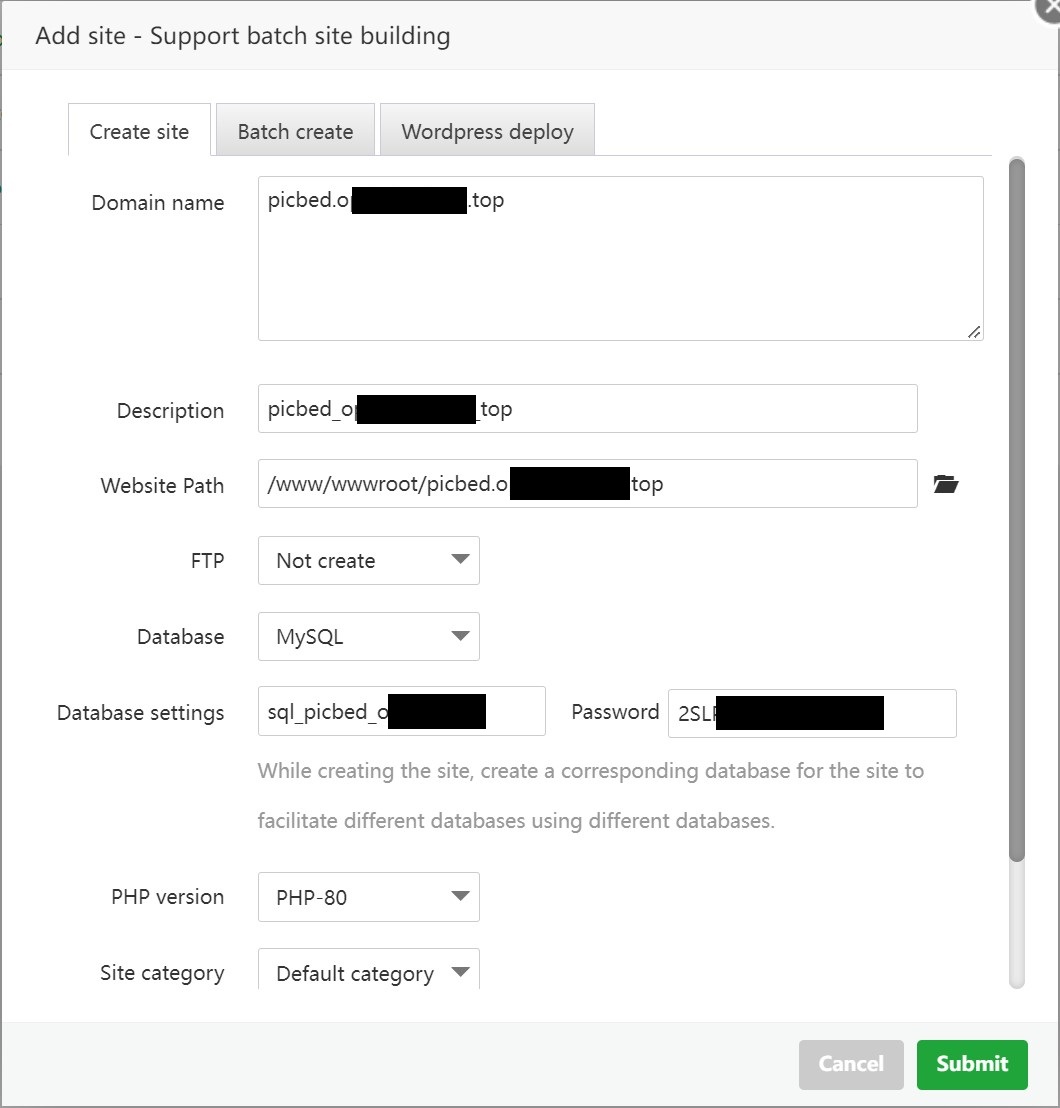Go to the Wordpress deploy tab
The width and height of the screenshot is (1060, 1108).
487,131
